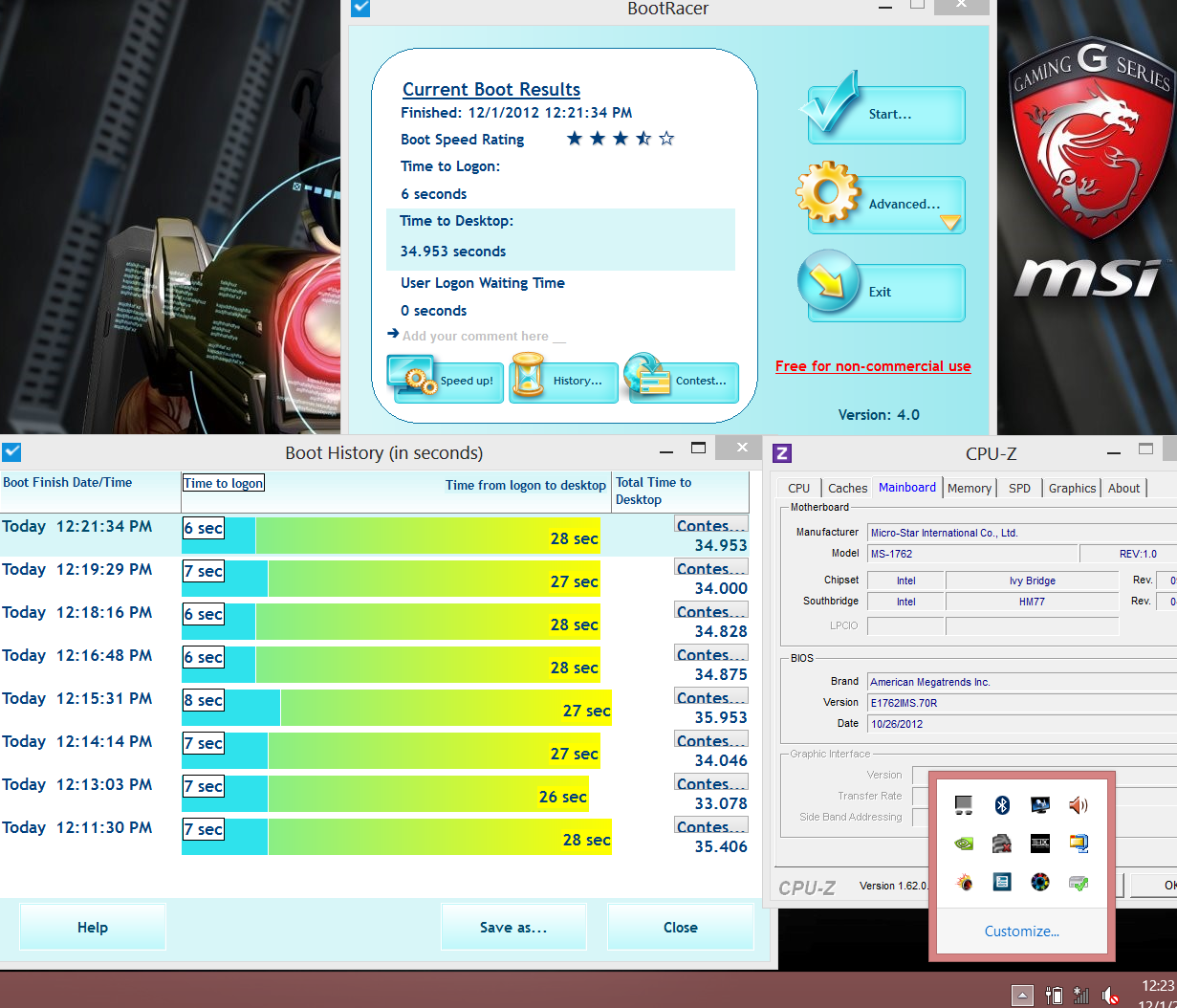Open the History button in BootRacer
1177x1008 pixels.
pos(564,381)
